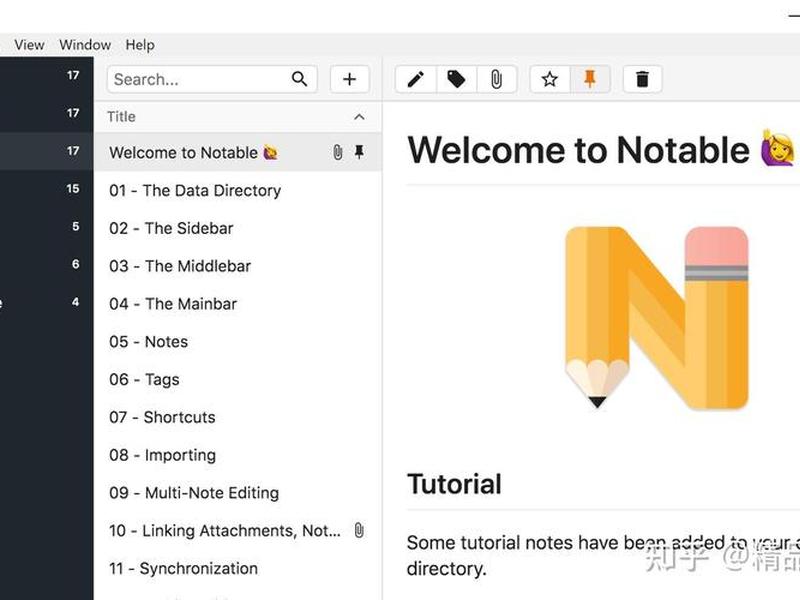This screenshot has height=600, width=800.
Task: Click paperclip icon on Welcome to Notable row
Action: point(338,152)
